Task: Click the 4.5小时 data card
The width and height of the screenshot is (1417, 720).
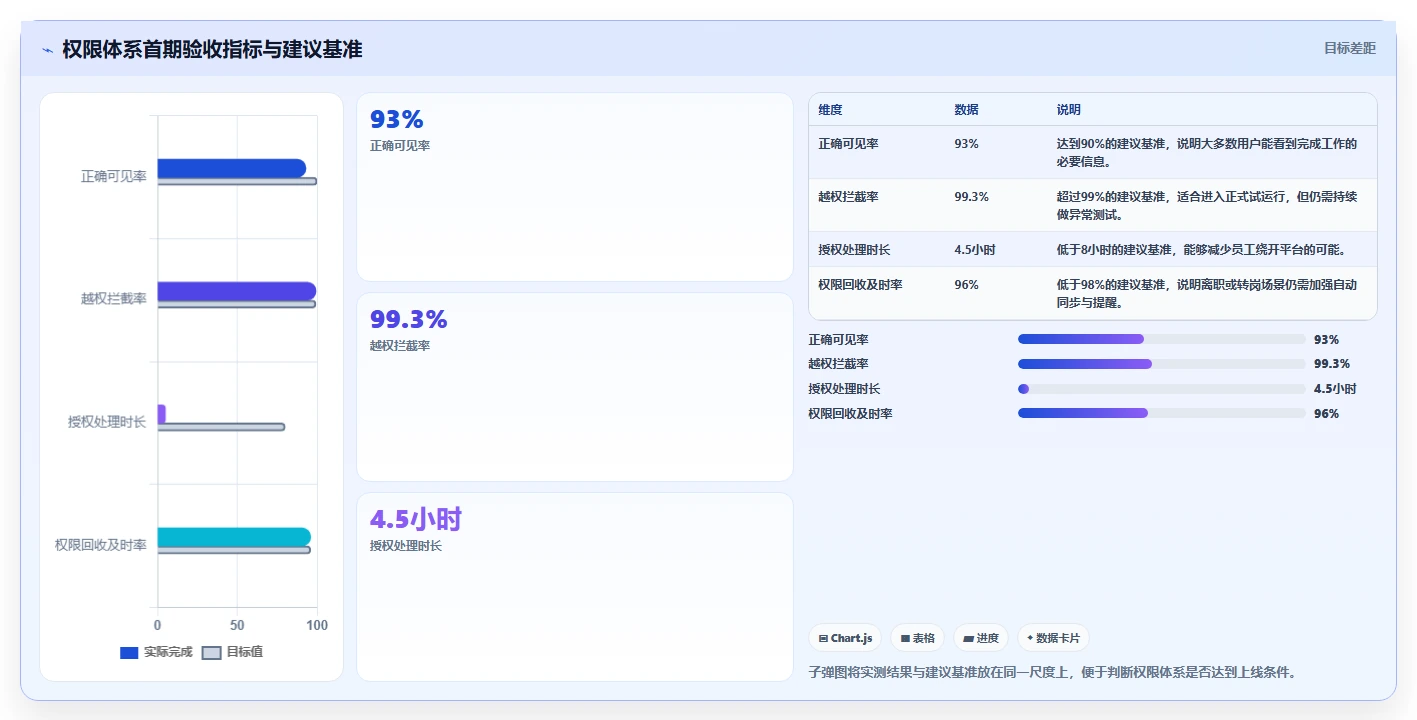Action: click(x=575, y=587)
